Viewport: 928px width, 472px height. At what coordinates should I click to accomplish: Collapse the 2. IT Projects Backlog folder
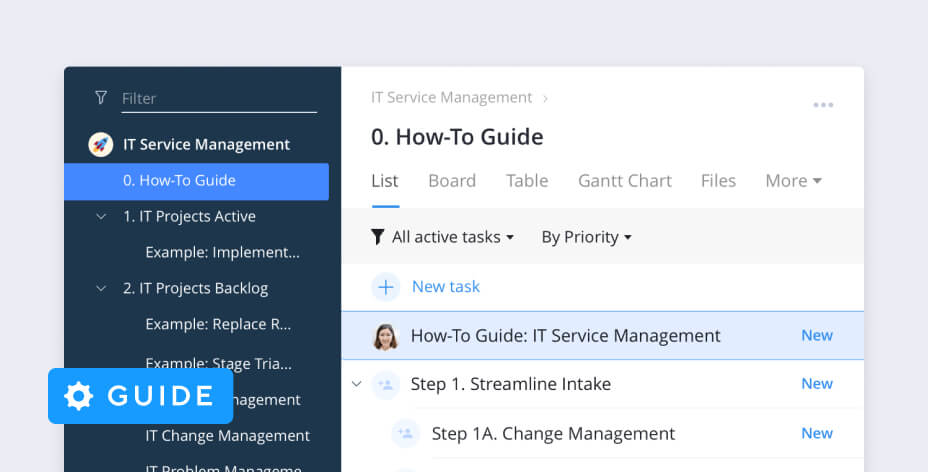click(101, 289)
